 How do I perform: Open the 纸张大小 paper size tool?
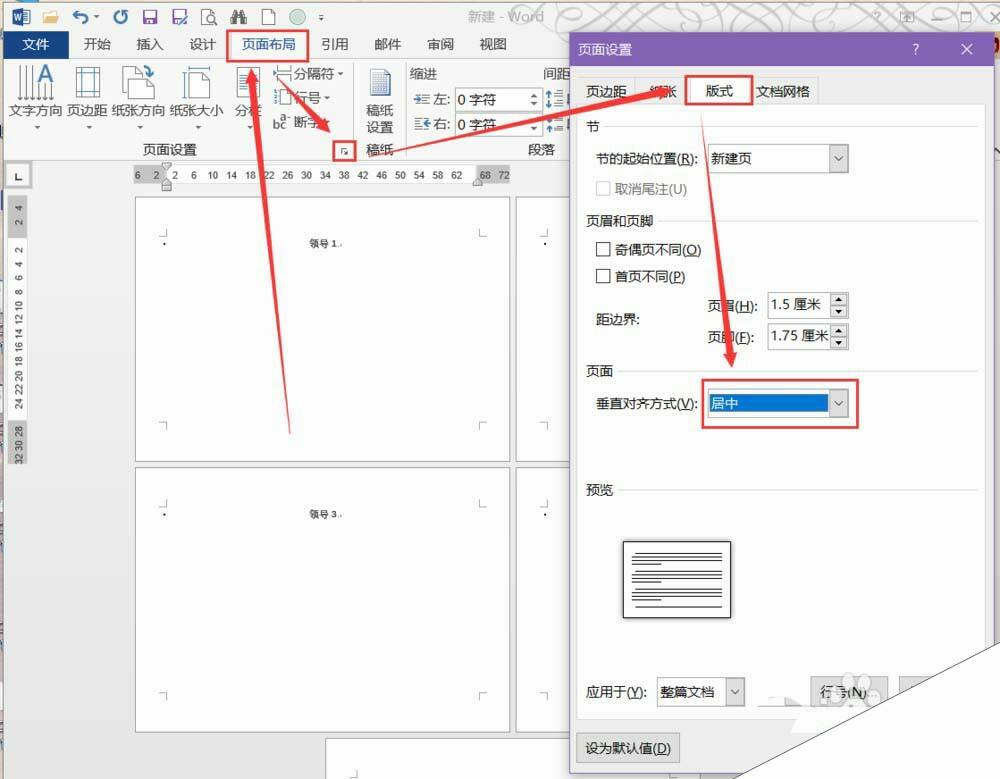tap(196, 97)
